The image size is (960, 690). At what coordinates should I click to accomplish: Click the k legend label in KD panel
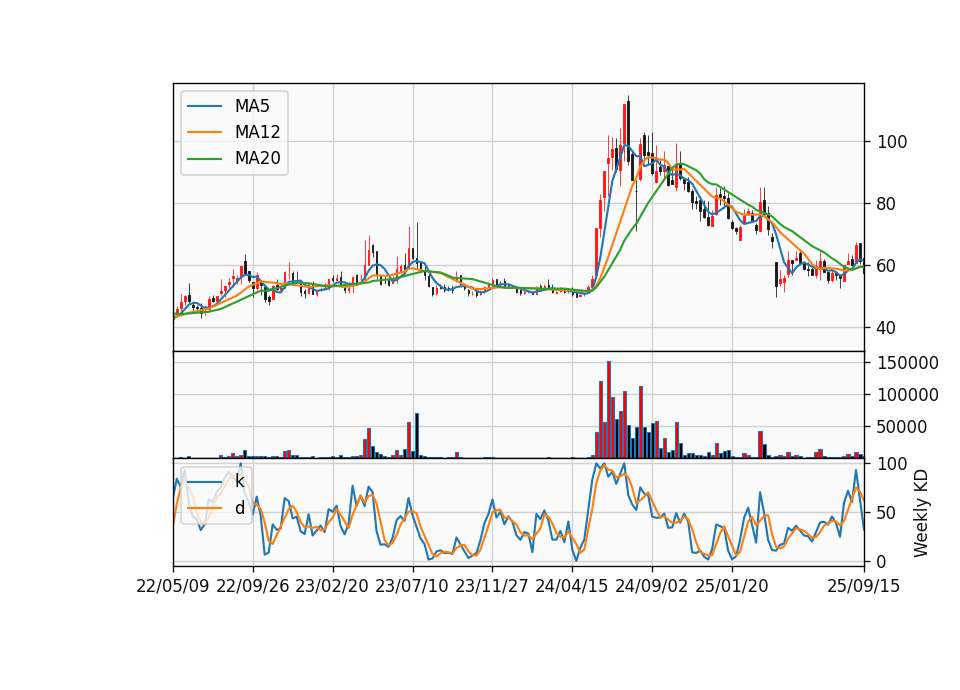pos(239,481)
